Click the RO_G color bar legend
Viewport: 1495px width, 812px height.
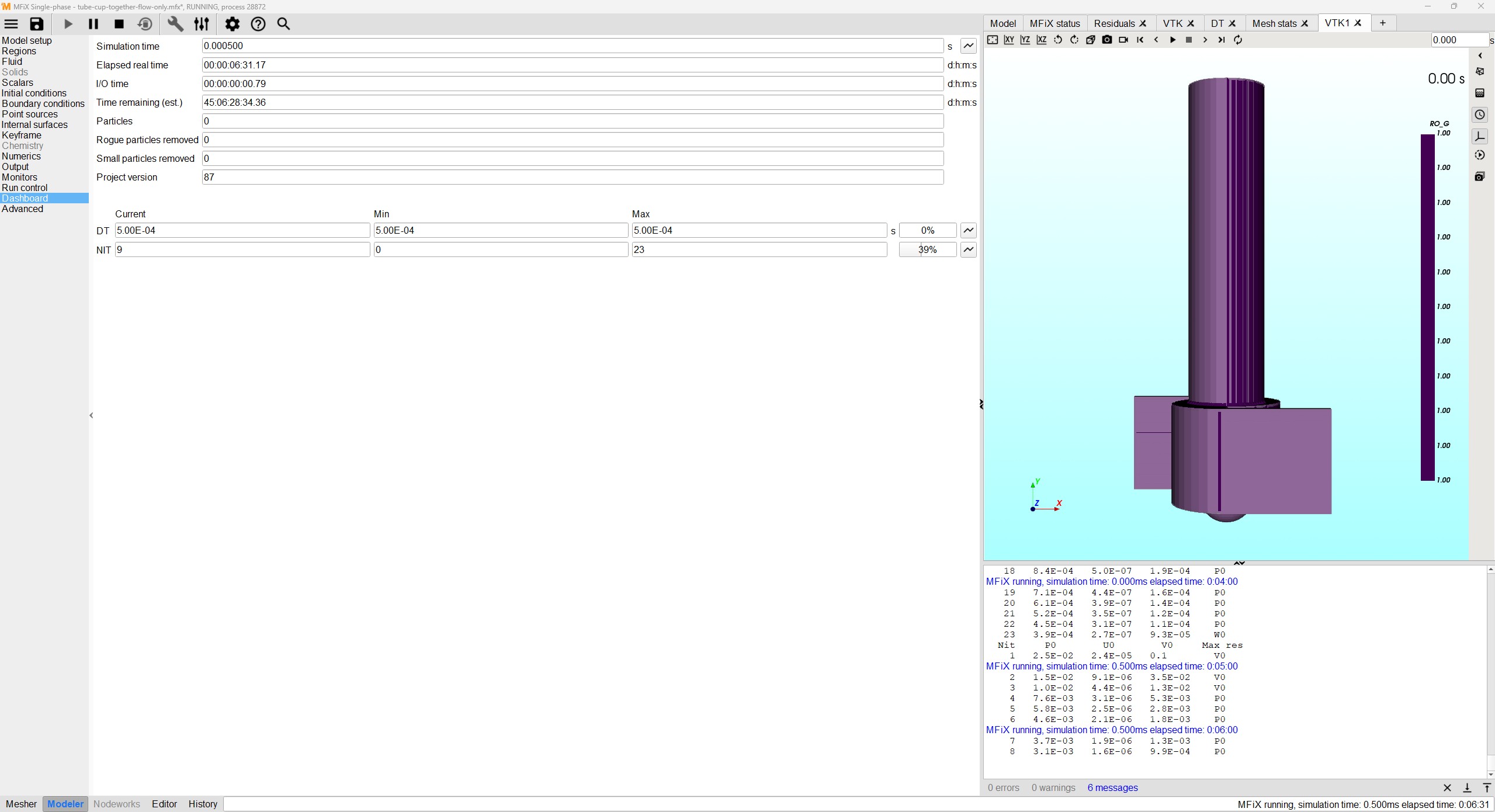1427,307
